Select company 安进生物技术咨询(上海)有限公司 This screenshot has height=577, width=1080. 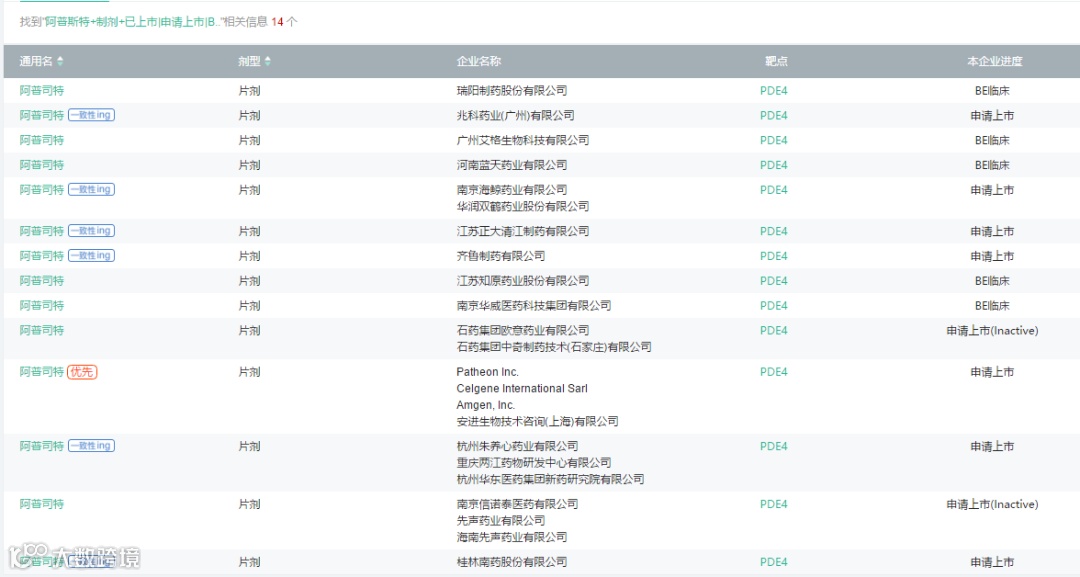[537, 421]
